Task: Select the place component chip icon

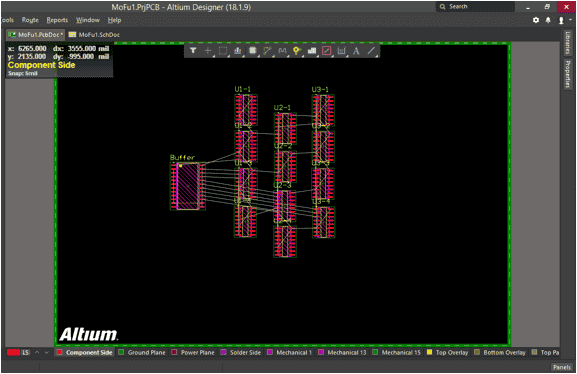Action: coord(252,51)
